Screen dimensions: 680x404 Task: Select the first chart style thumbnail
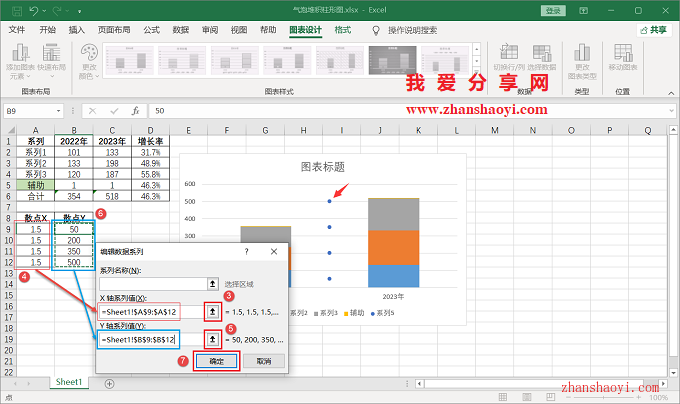[x=129, y=60]
